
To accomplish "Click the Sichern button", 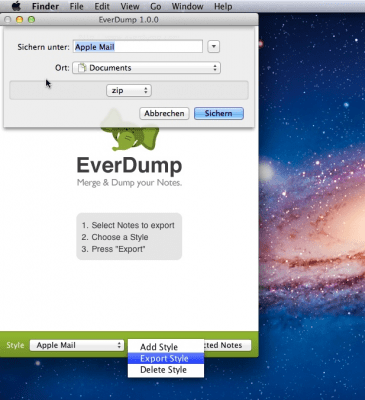I will pyautogui.click(x=219, y=113).
